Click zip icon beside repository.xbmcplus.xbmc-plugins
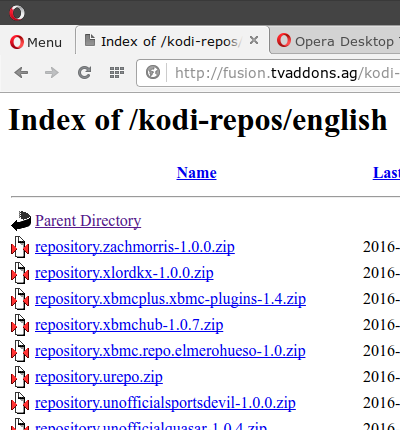Screen dimensions: 400x430 20,299
